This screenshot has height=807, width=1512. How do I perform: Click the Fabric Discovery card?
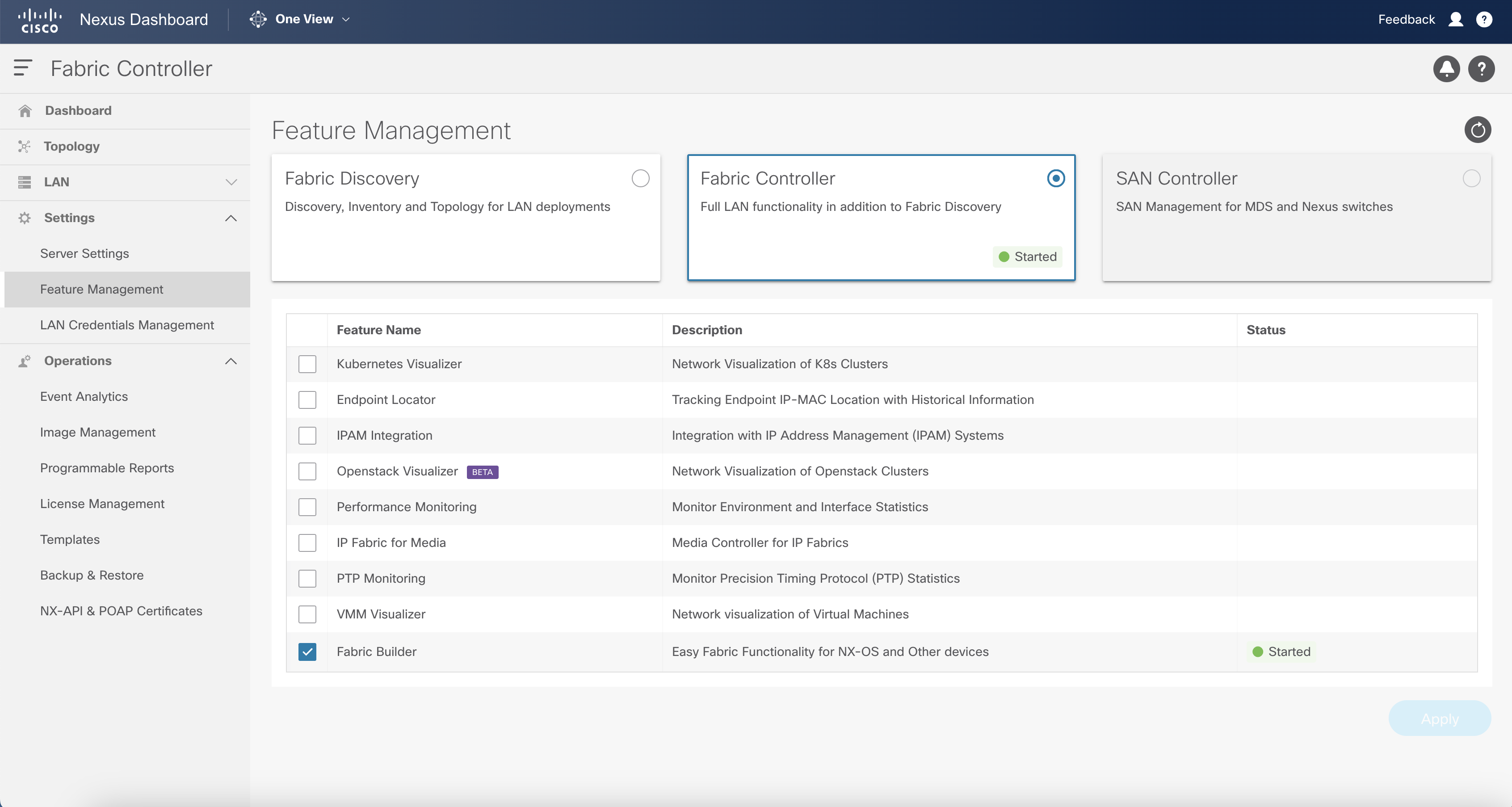pos(466,218)
